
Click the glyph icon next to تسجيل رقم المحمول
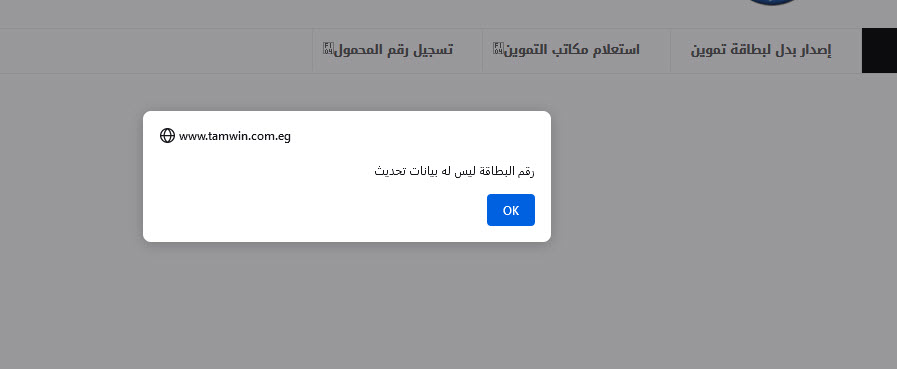tap(328, 48)
